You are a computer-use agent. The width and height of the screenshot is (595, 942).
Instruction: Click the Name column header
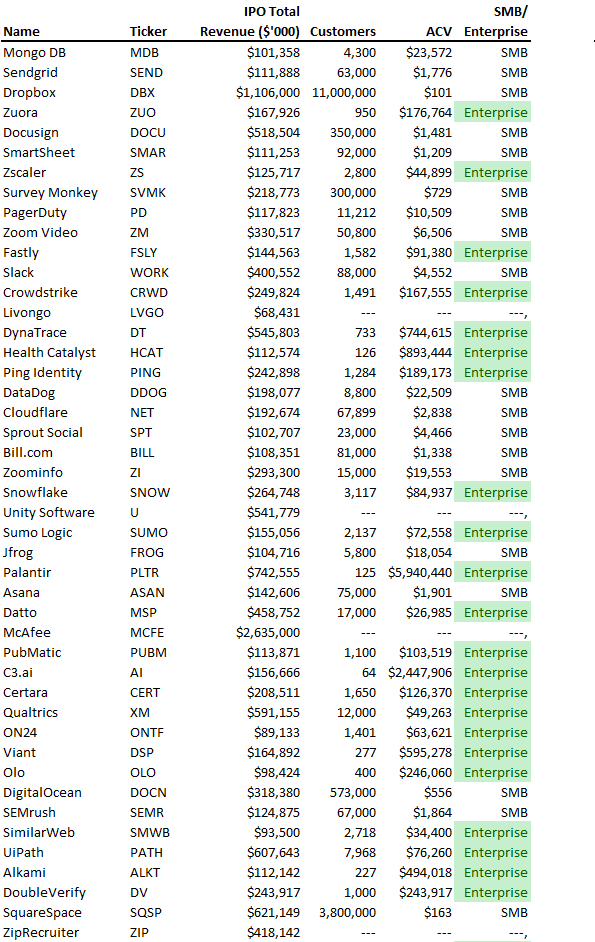point(21,32)
